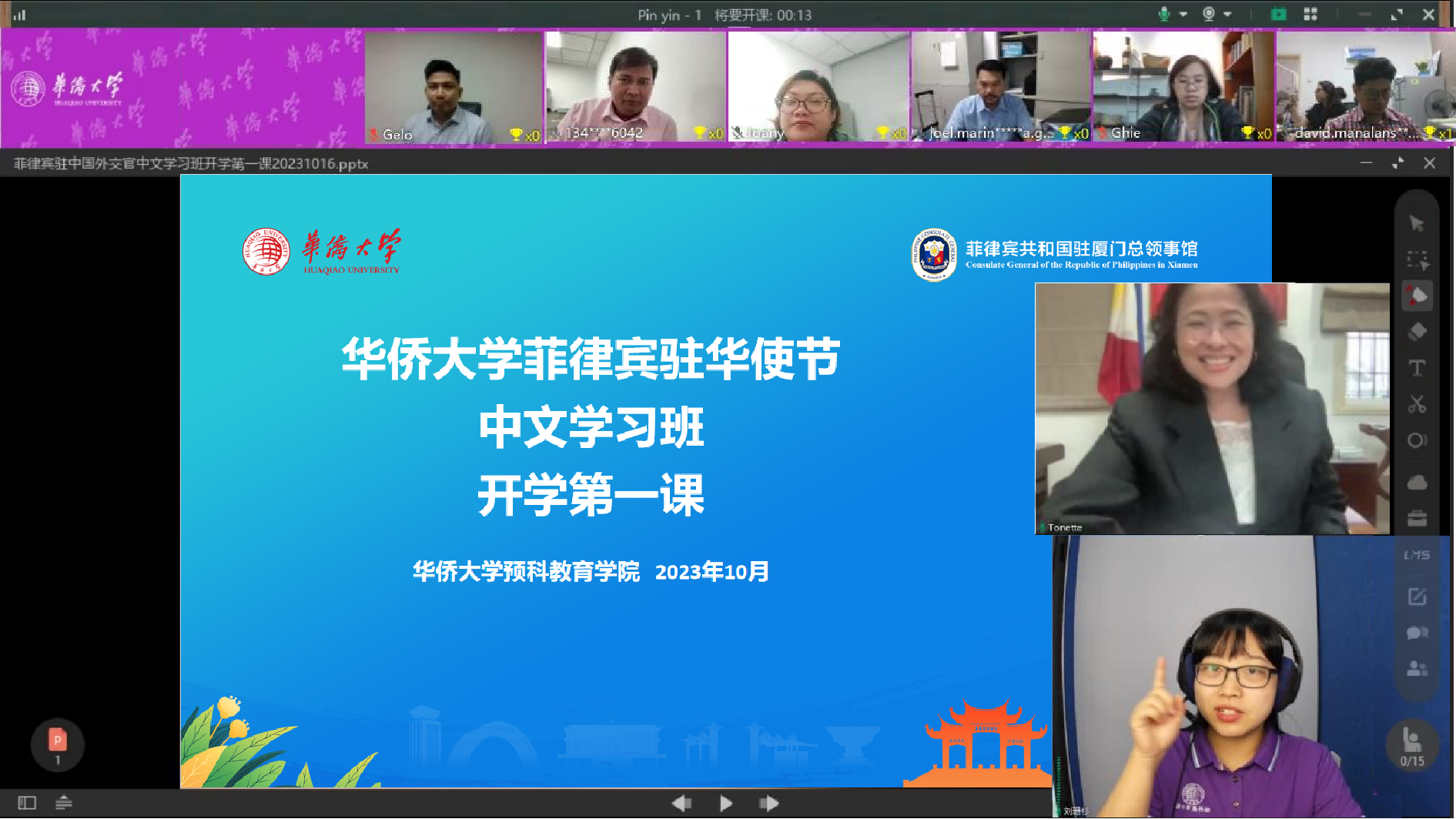1456x819 pixels.
Task: Expand the microphone options dropdown arrow
Action: [x=1183, y=14]
